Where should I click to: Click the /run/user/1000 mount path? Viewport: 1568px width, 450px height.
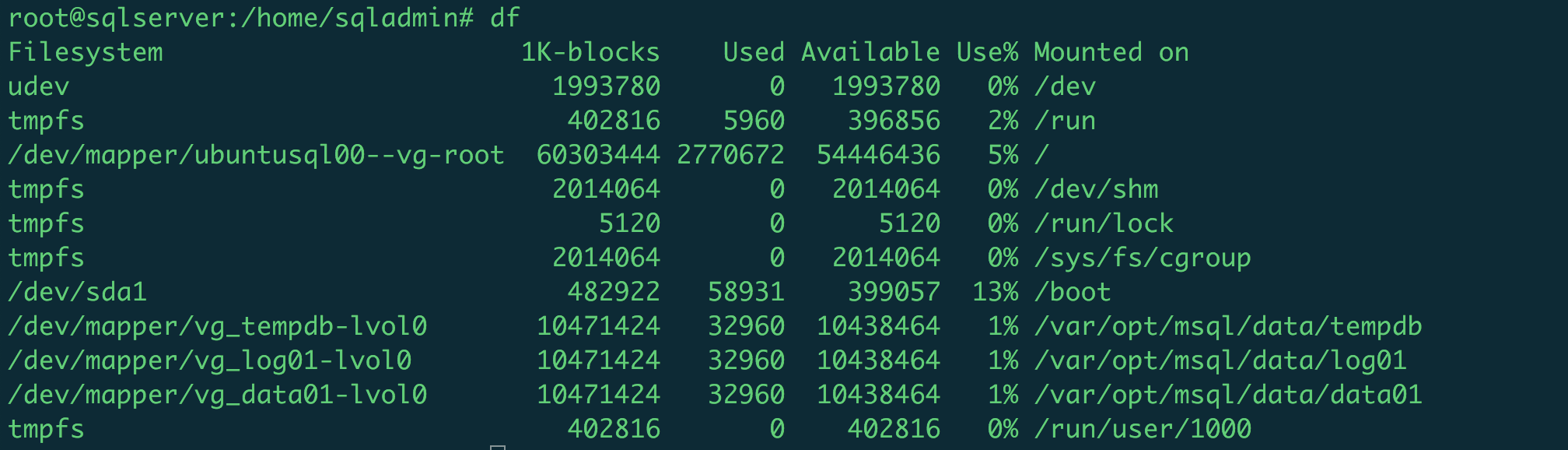tap(1143, 429)
